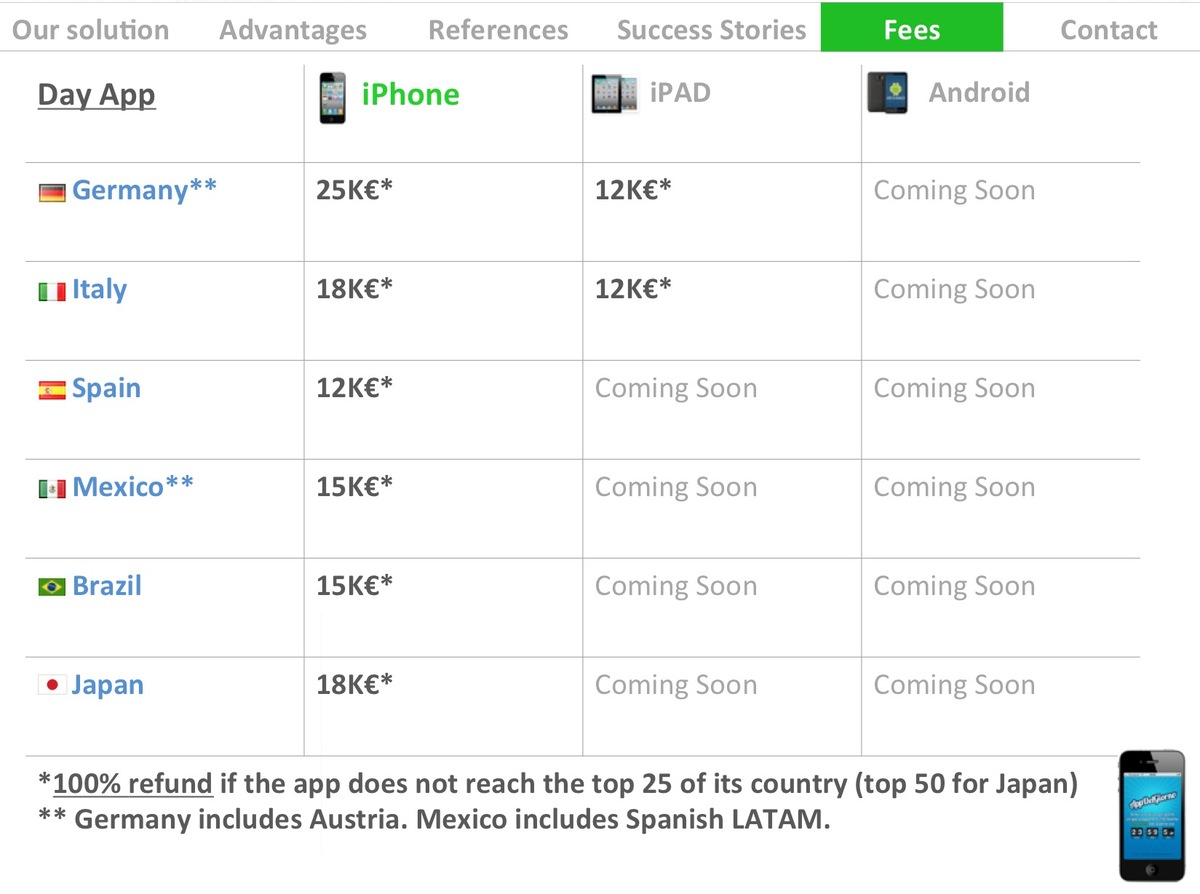The height and width of the screenshot is (894, 1200).
Task: Click Spain iPad Coming Soon cell
Action: [x=676, y=388]
